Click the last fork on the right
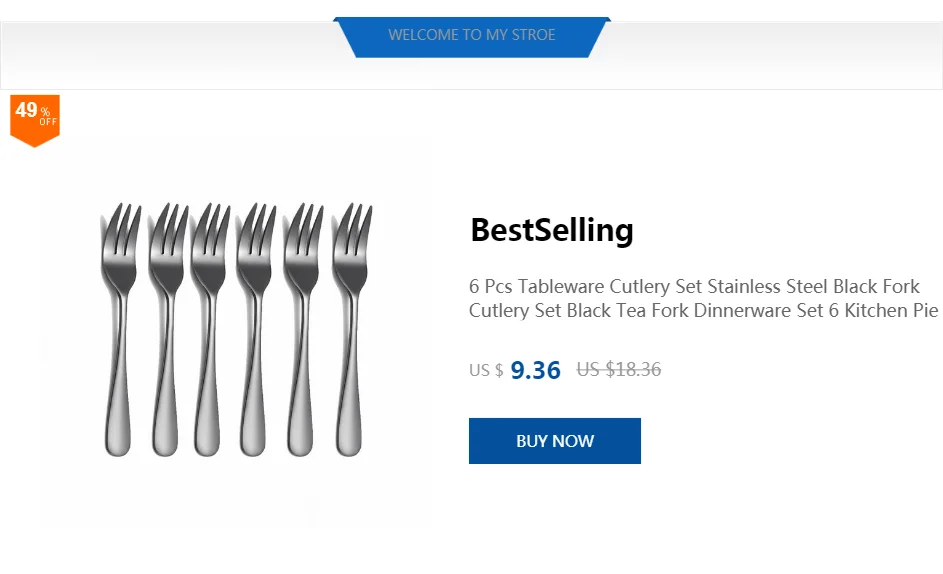The image size is (943, 574). 350,330
